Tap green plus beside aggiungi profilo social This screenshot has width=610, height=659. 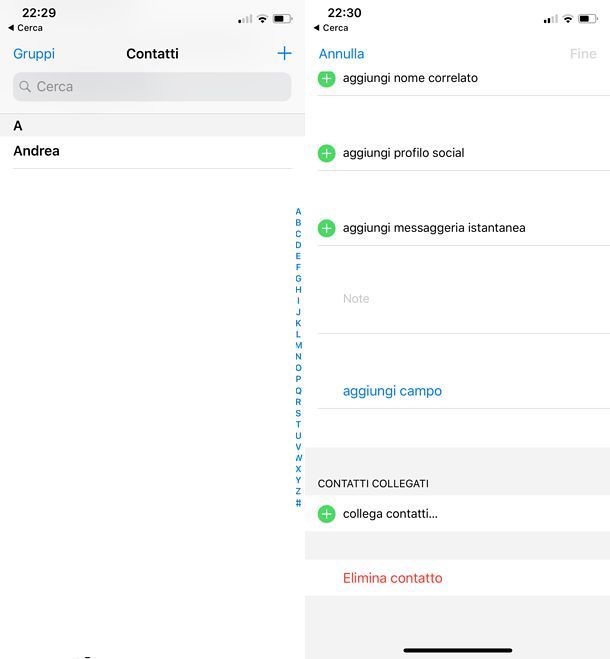tap(327, 153)
